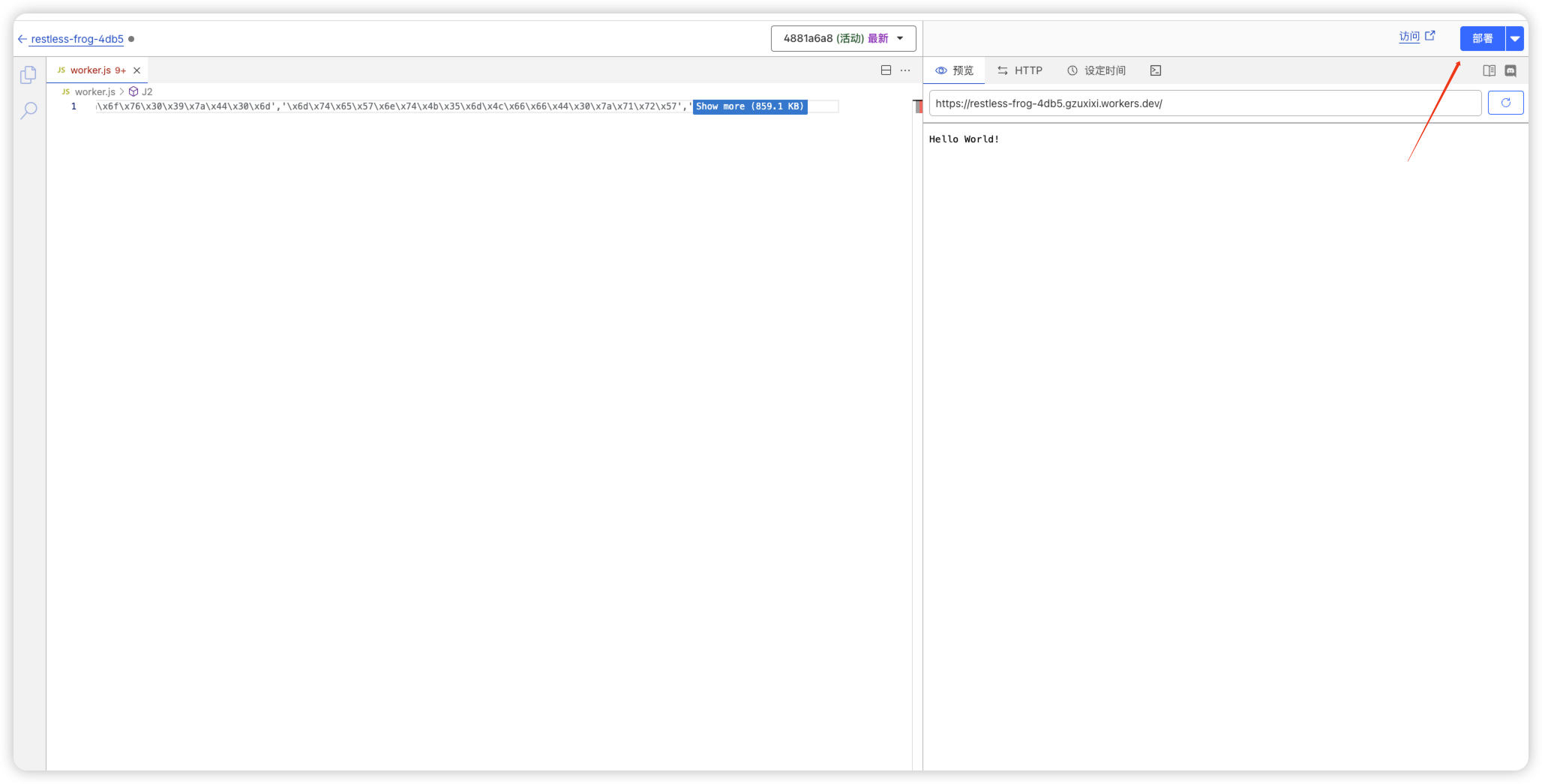Open the editor more actions ellipsis
The image size is (1542, 784).
point(905,70)
